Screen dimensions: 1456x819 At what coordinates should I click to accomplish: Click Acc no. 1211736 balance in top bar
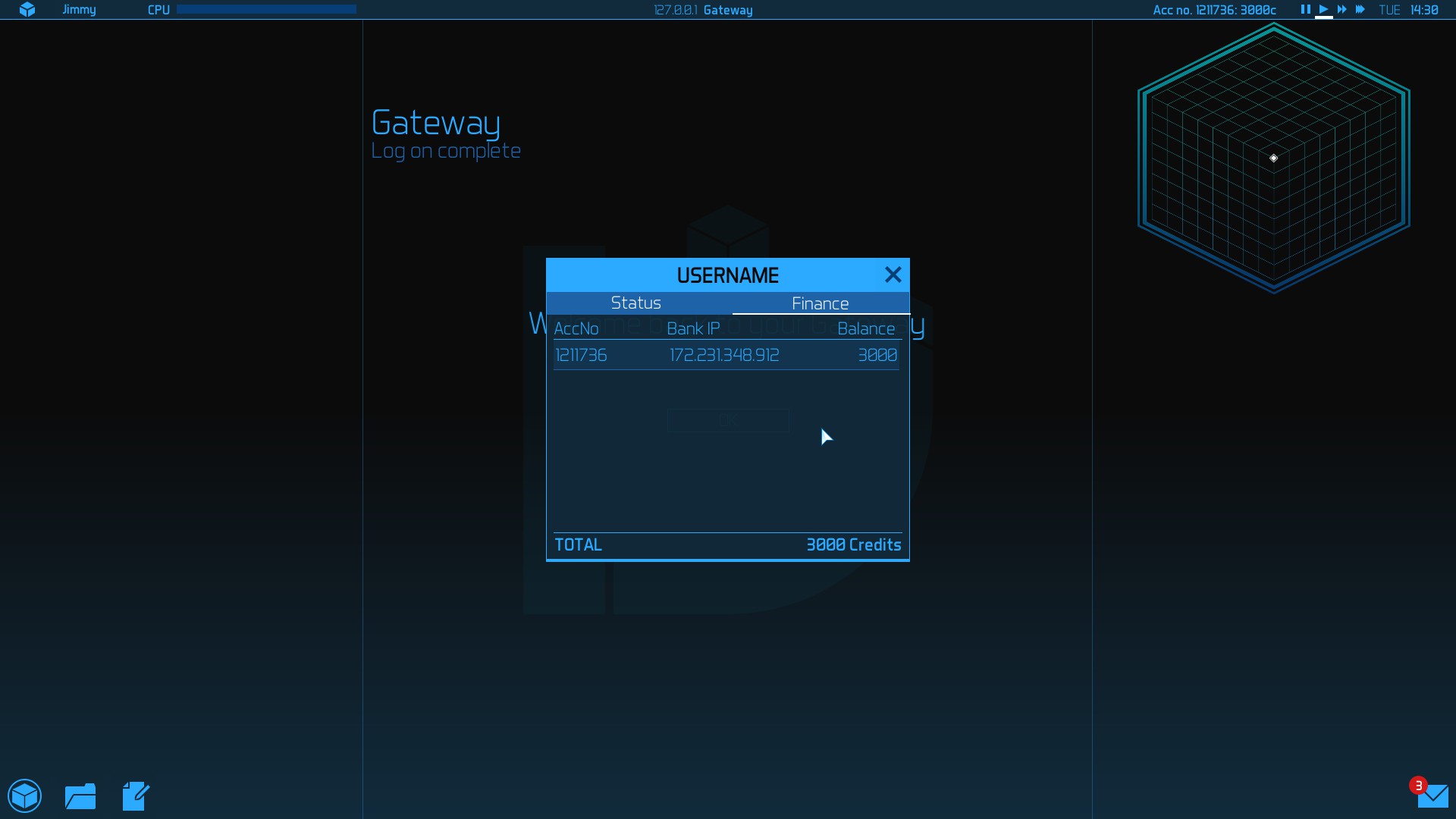tap(1214, 10)
